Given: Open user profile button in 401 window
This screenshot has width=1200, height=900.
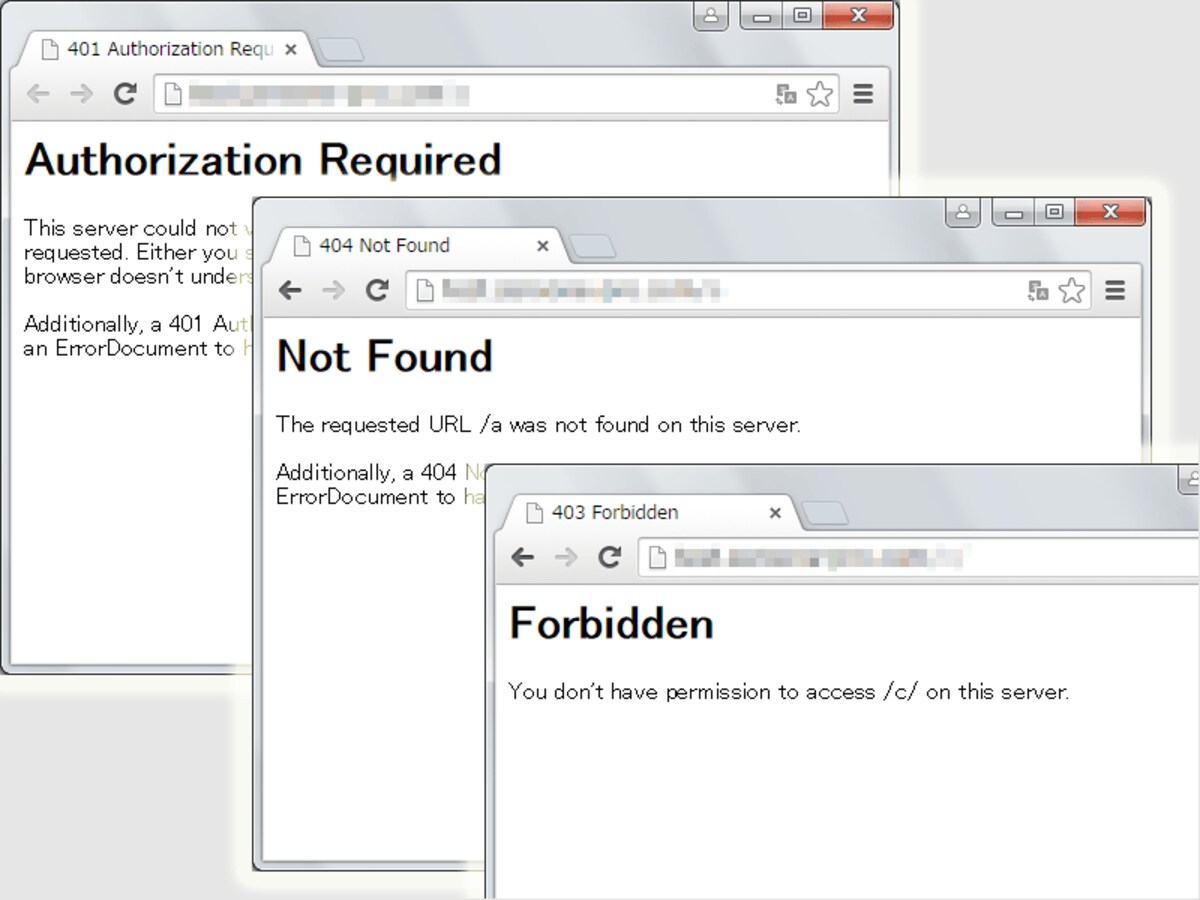Looking at the screenshot, I should tap(711, 16).
